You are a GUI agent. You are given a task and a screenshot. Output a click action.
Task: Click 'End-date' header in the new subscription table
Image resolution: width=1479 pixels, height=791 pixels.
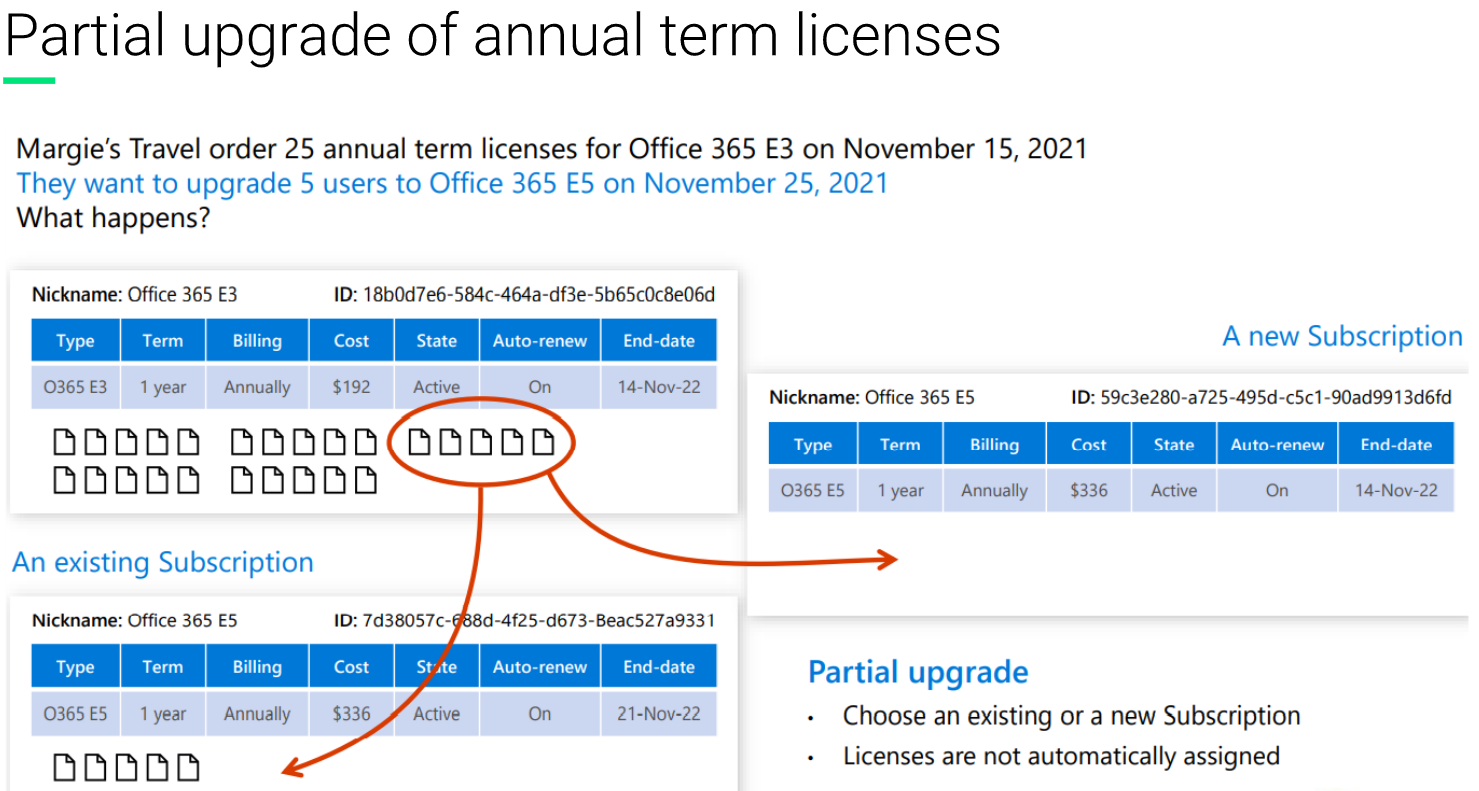1396,444
